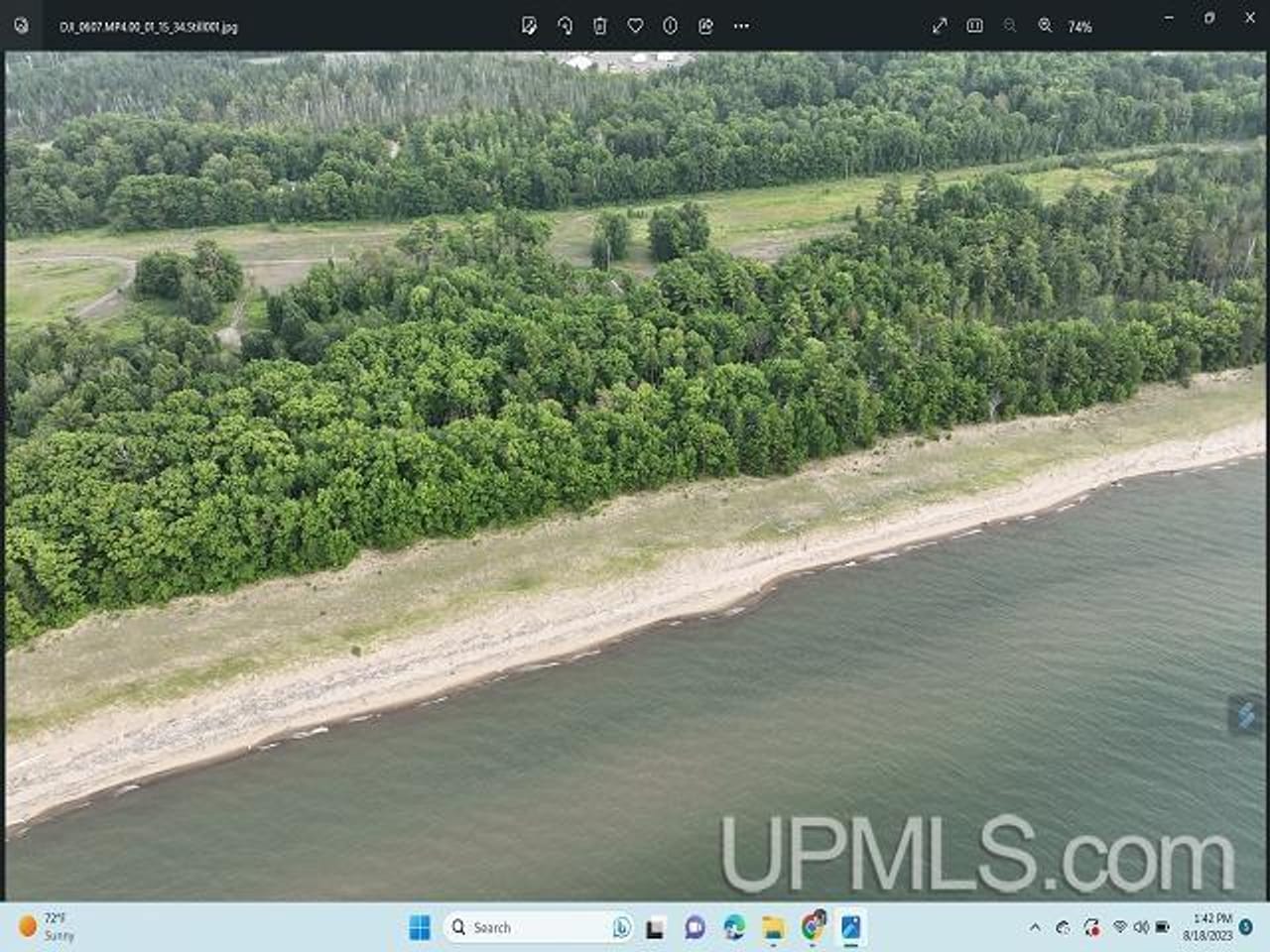1270x952 pixels.
Task: Click the floating blue tool icon on right edge
Action: pyautogui.click(x=1246, y=715)
